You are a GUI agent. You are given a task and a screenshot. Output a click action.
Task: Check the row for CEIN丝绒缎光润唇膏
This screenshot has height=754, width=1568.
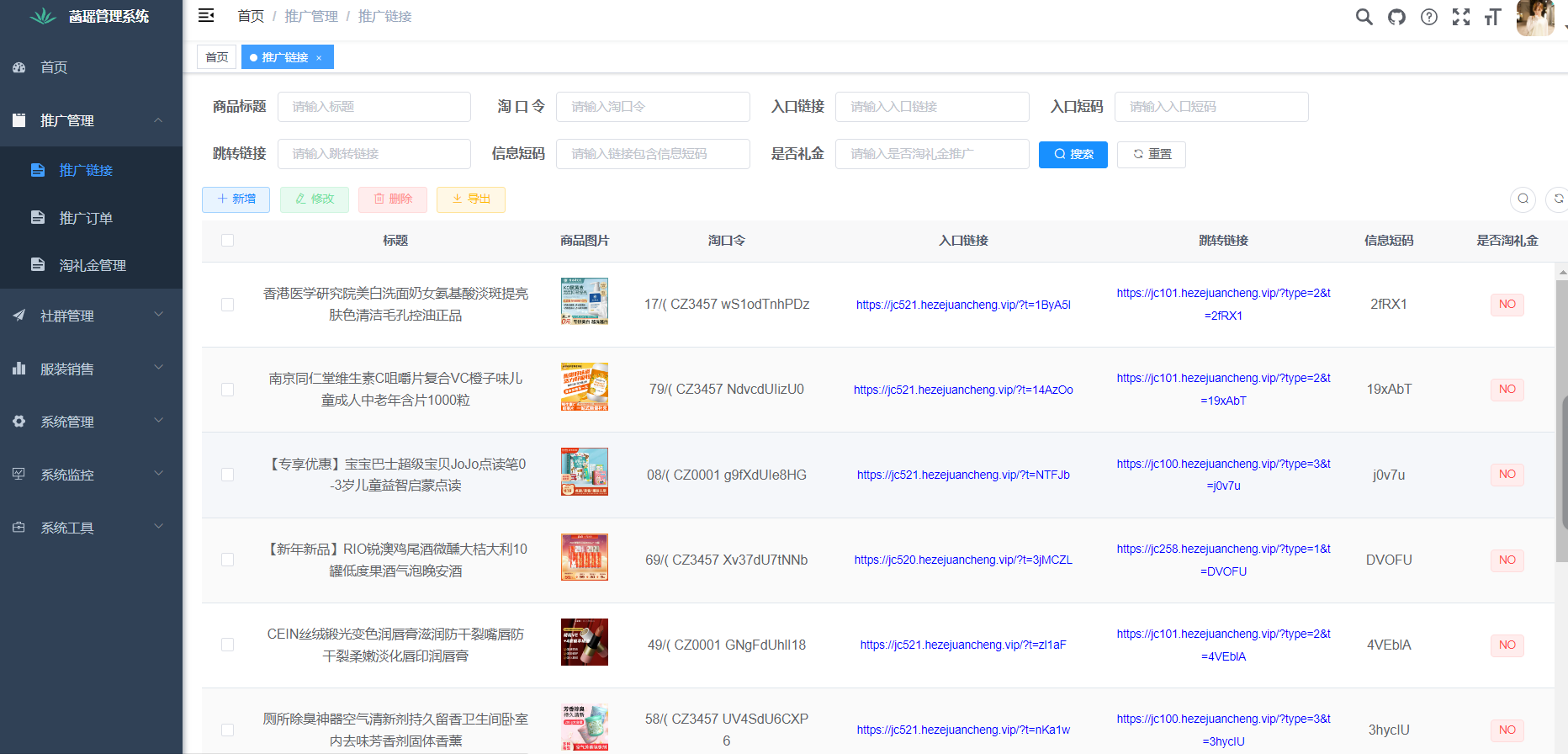[x=227, y=645]
